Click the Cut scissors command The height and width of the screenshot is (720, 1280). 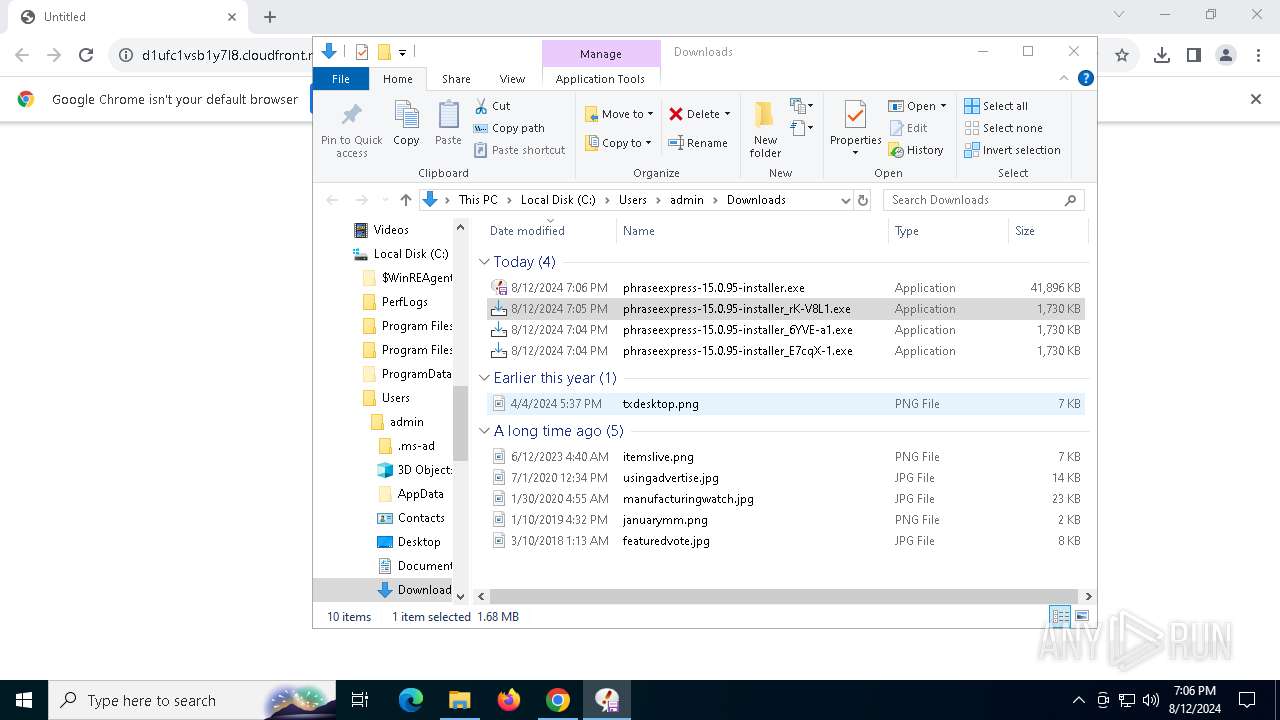(492, 106)
